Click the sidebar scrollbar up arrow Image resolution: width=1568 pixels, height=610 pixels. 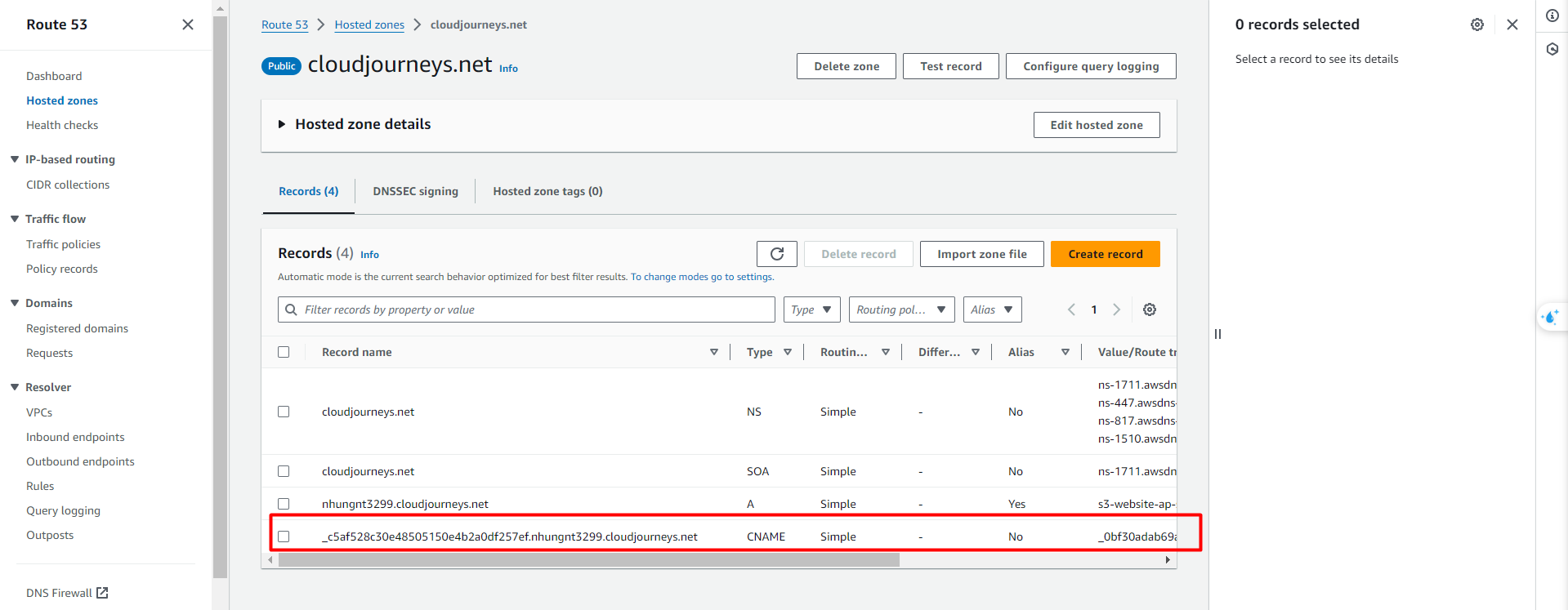coord(220,8)
